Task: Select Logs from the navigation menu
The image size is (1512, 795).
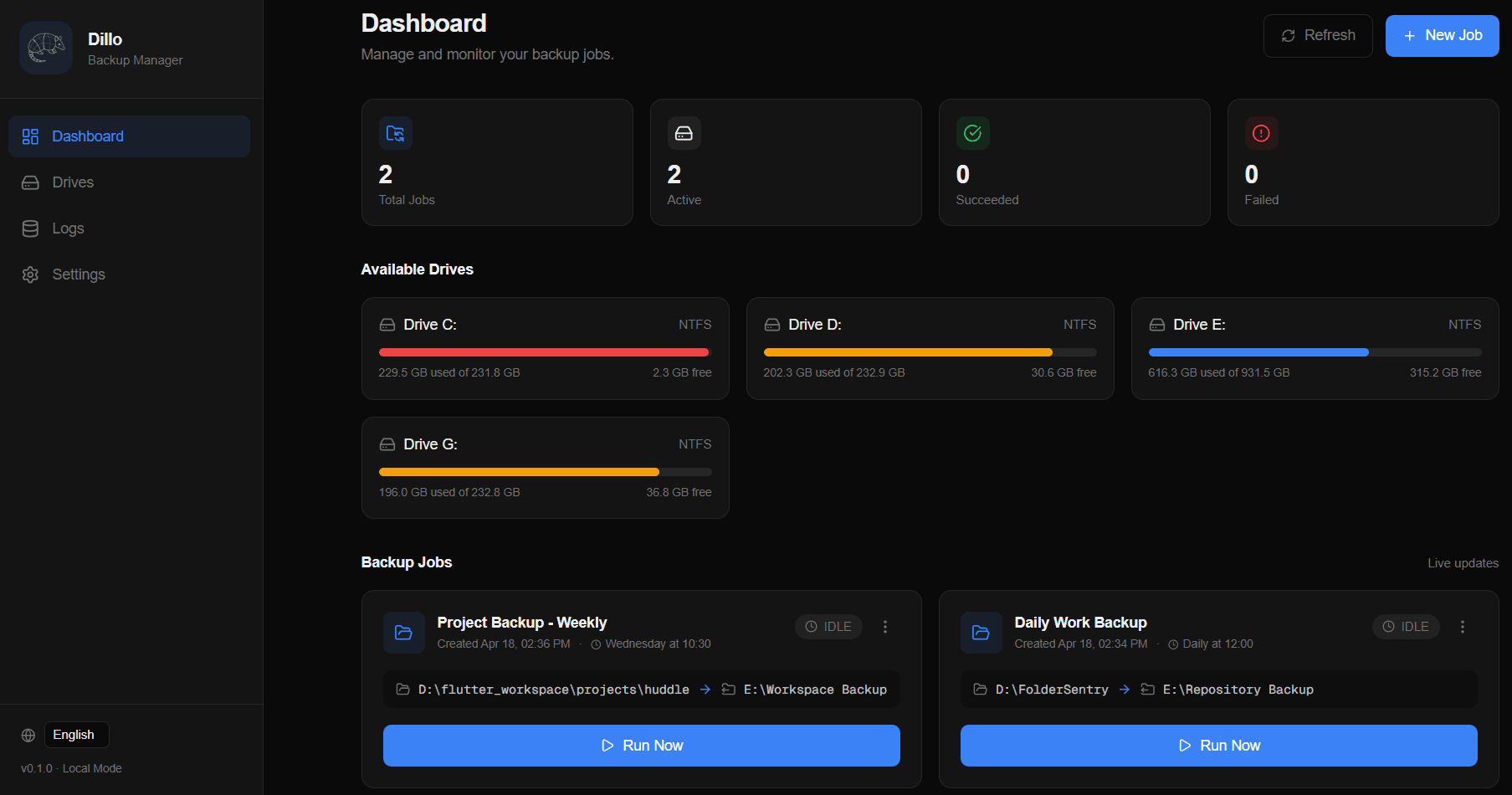Action: tap(67, 228)
